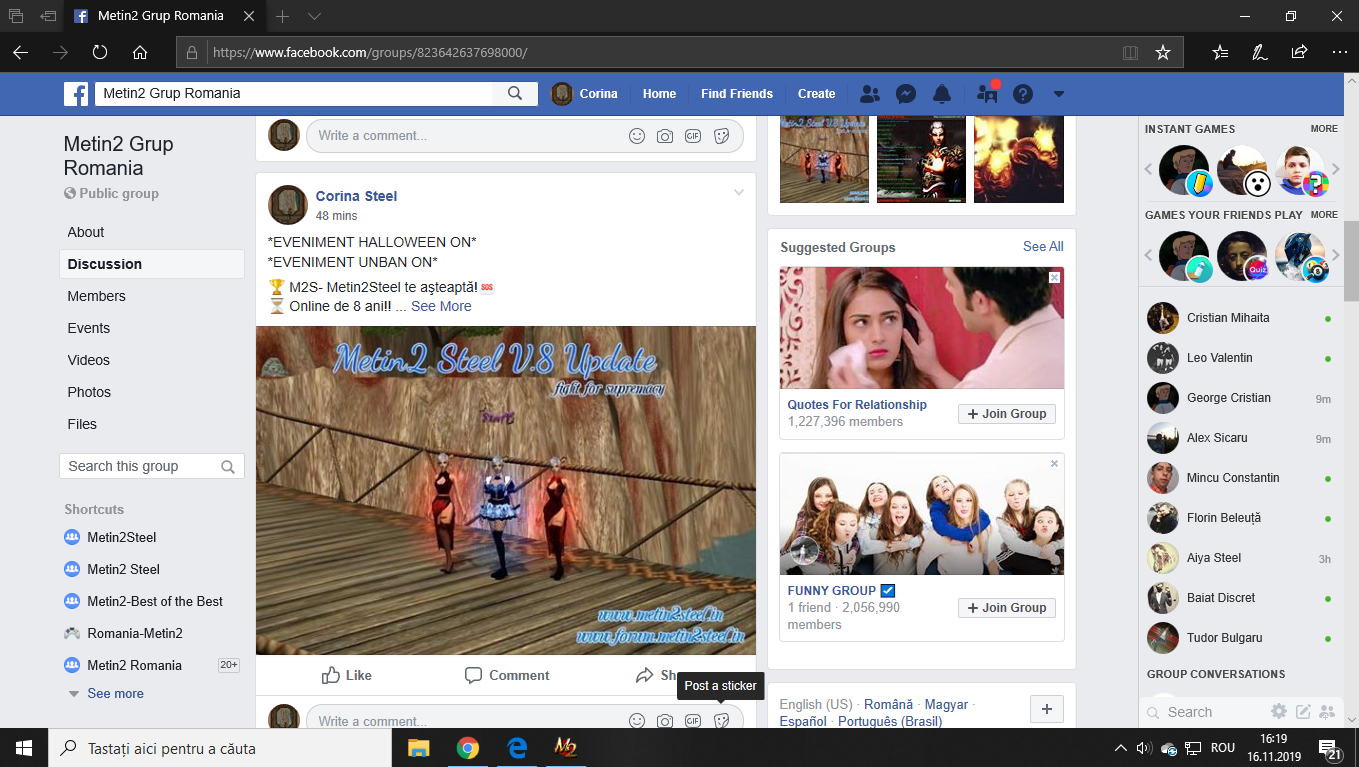Open reading view in the address bar
The width and height of the screenshot is (1359, 767).
tap(1130, 52)
